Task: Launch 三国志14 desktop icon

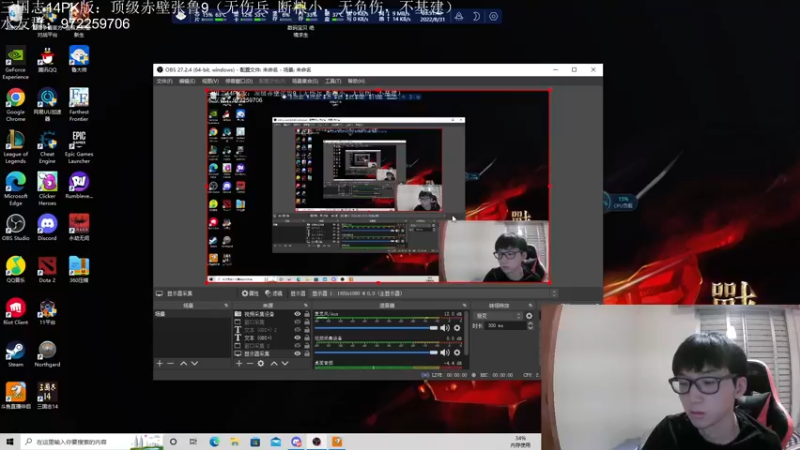Action: point(47,396)
